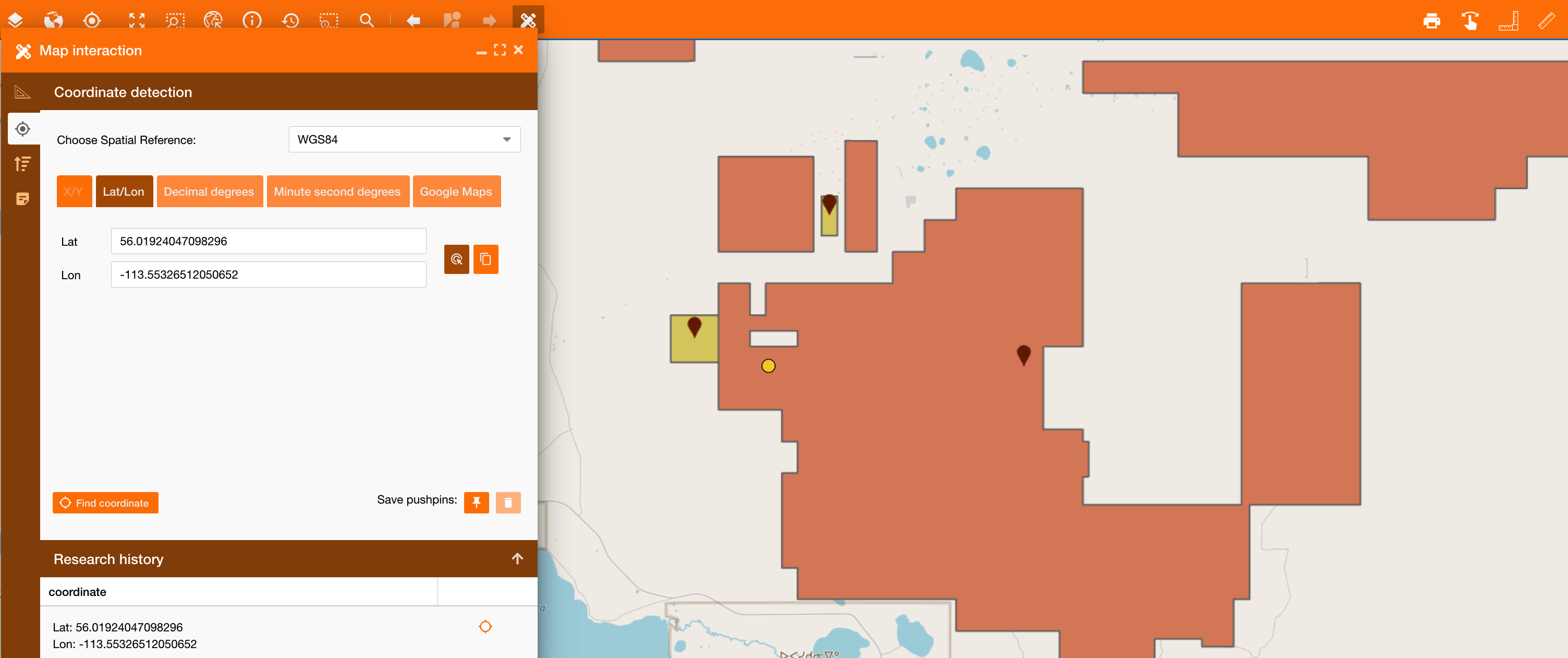This screenshot has width=1568, height=658.
Task: Save pushpins with the pin icon
Action: tap(477, 503)
